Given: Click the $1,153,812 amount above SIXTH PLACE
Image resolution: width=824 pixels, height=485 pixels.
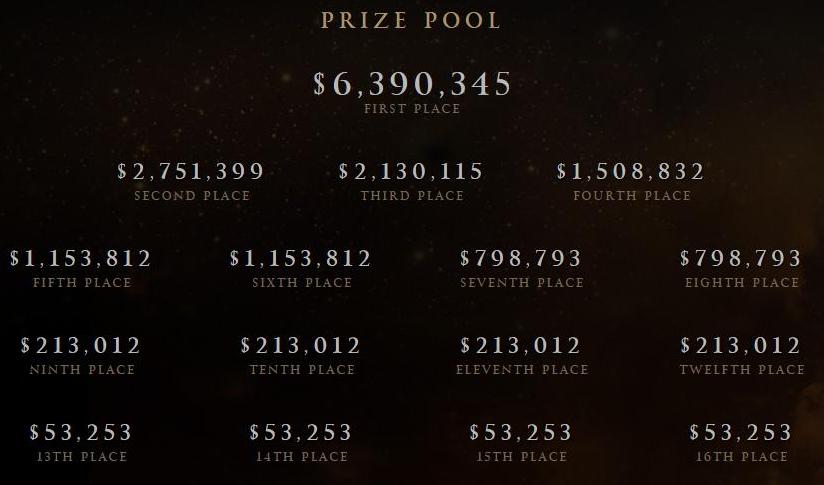Looking at the screenshot, I should coord(301,259).
